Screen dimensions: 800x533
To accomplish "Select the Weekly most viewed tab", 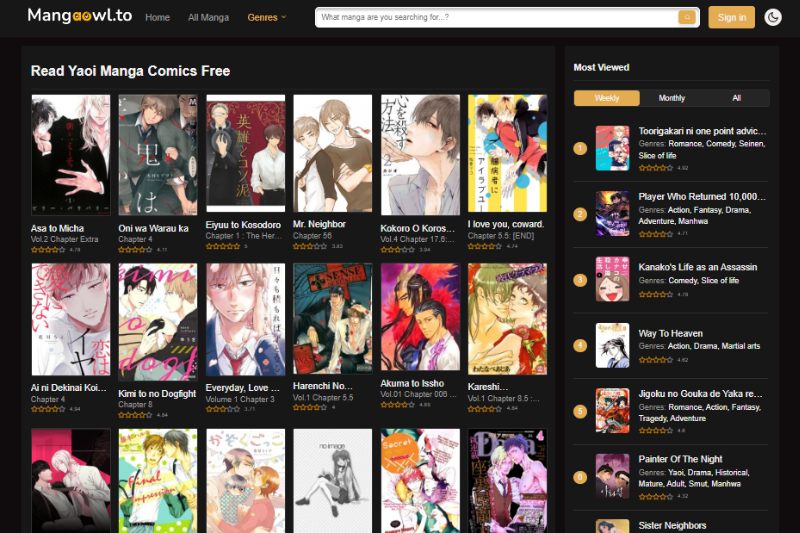I will 607,98.
